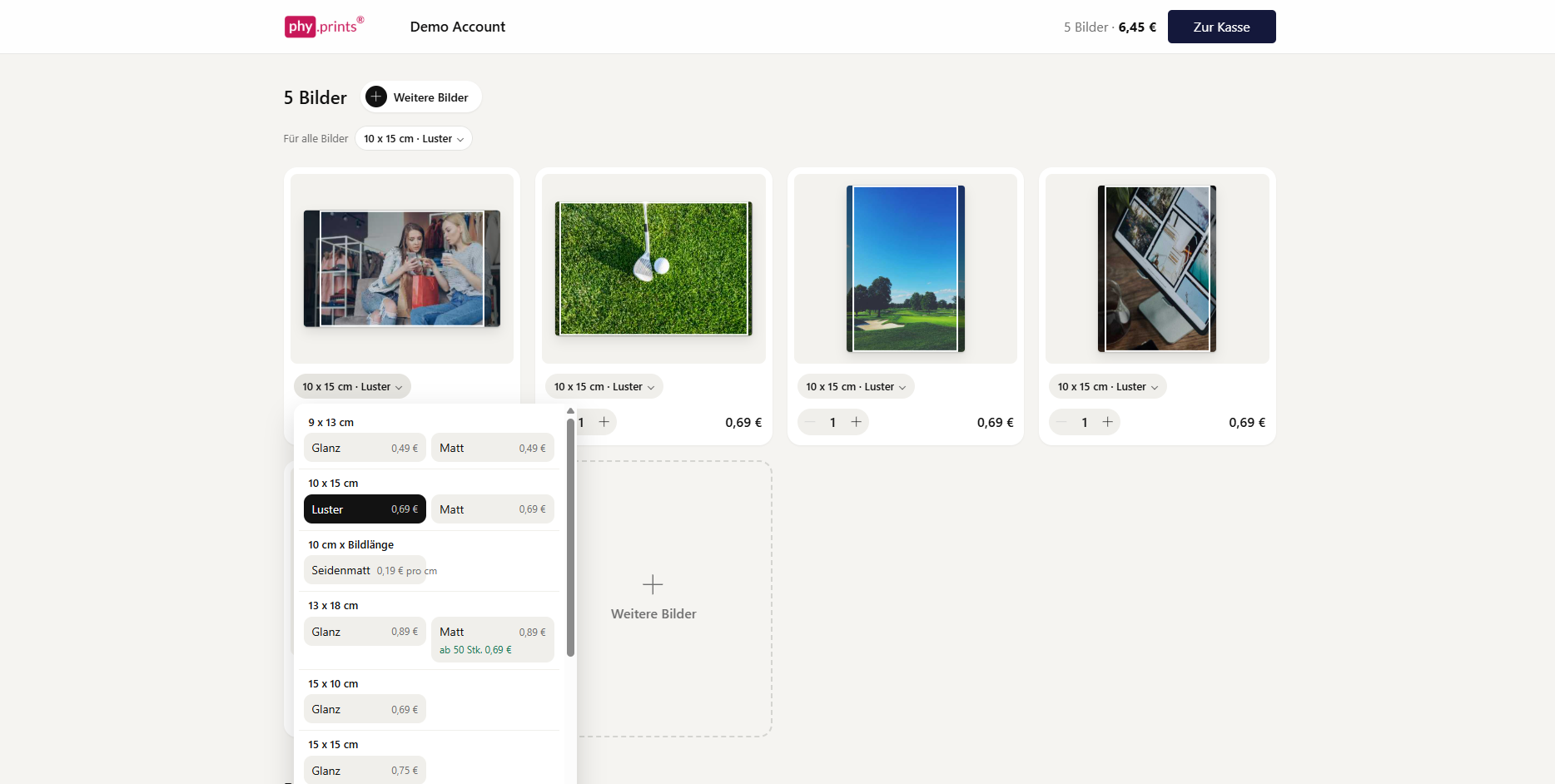This screenshot has width=1555, height=784.
Task: Open the golf club photo format dropdown
Action: pos(604,386)
